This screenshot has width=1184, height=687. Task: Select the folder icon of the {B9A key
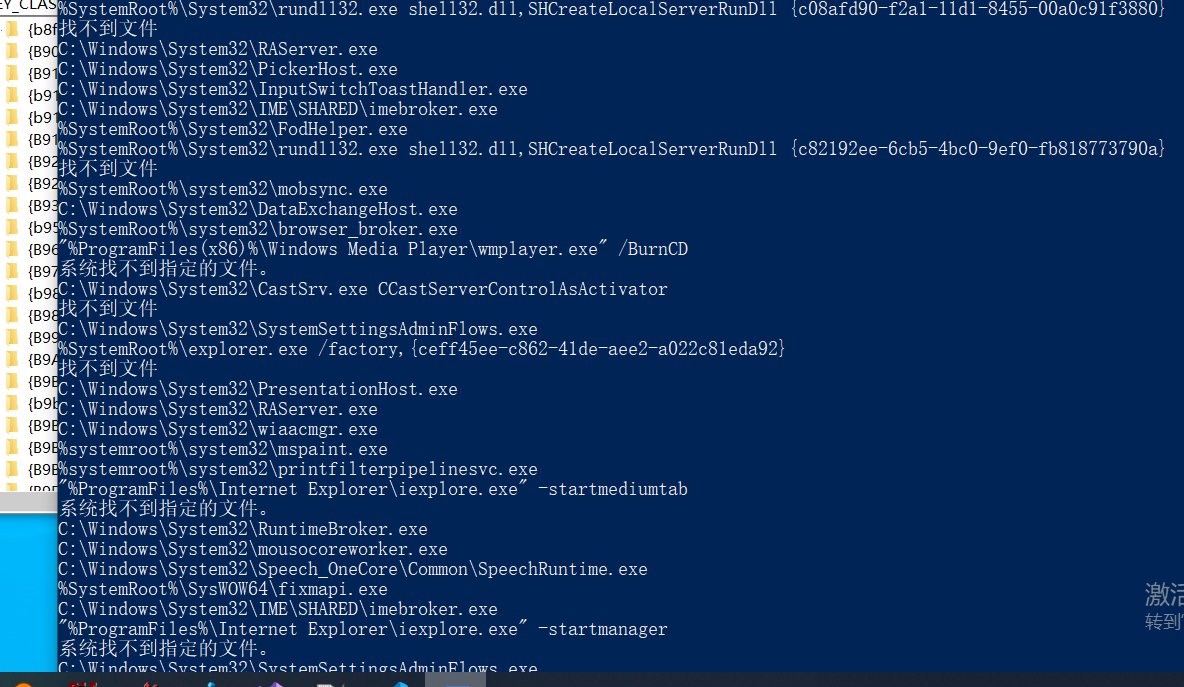click(x=12, y=359)
